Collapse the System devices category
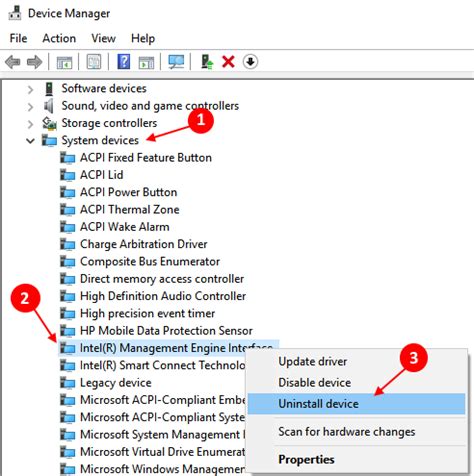The image size is (474, 476). (x=30, y=141)
